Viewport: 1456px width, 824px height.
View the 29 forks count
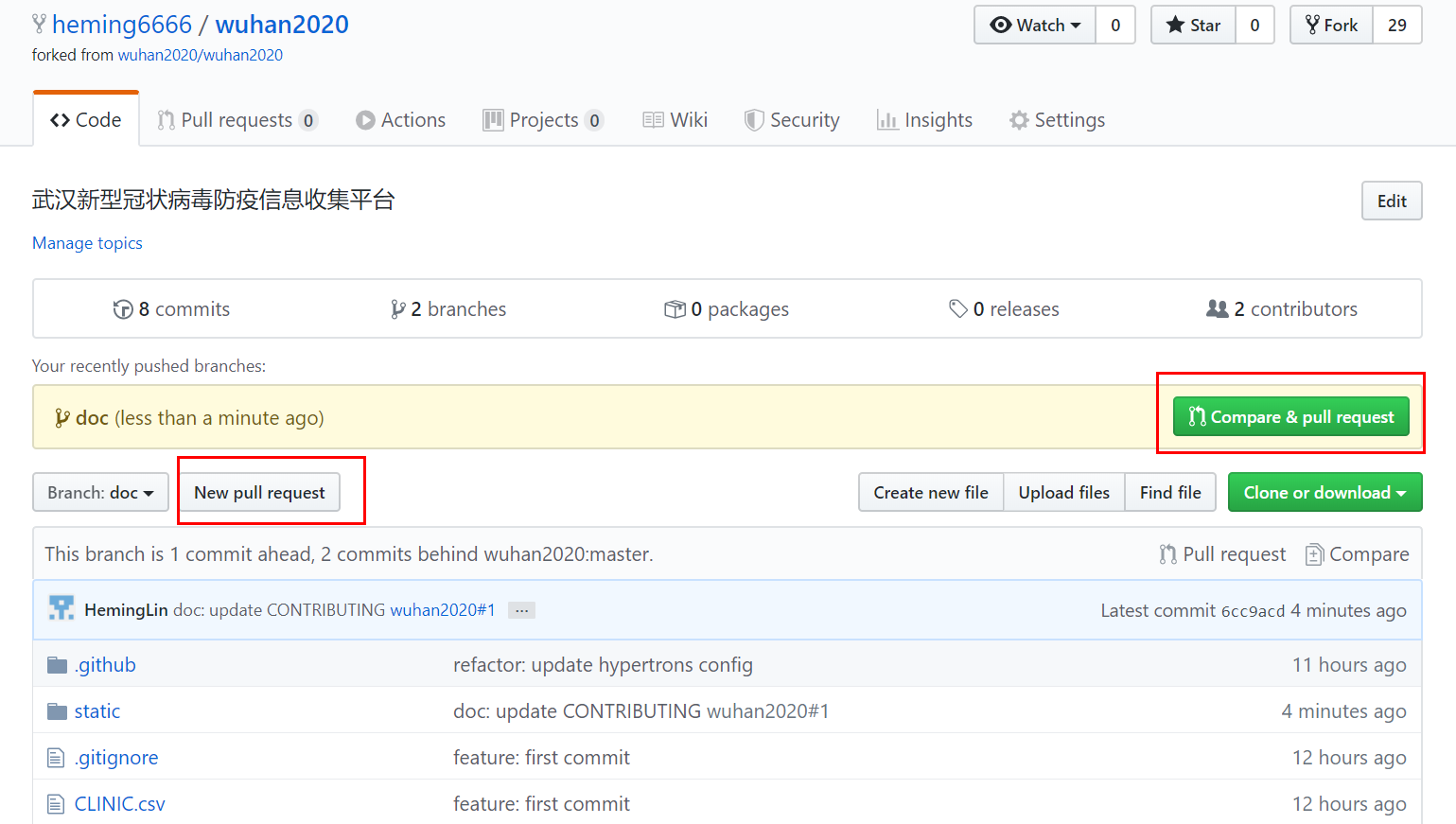(1397, 26)
